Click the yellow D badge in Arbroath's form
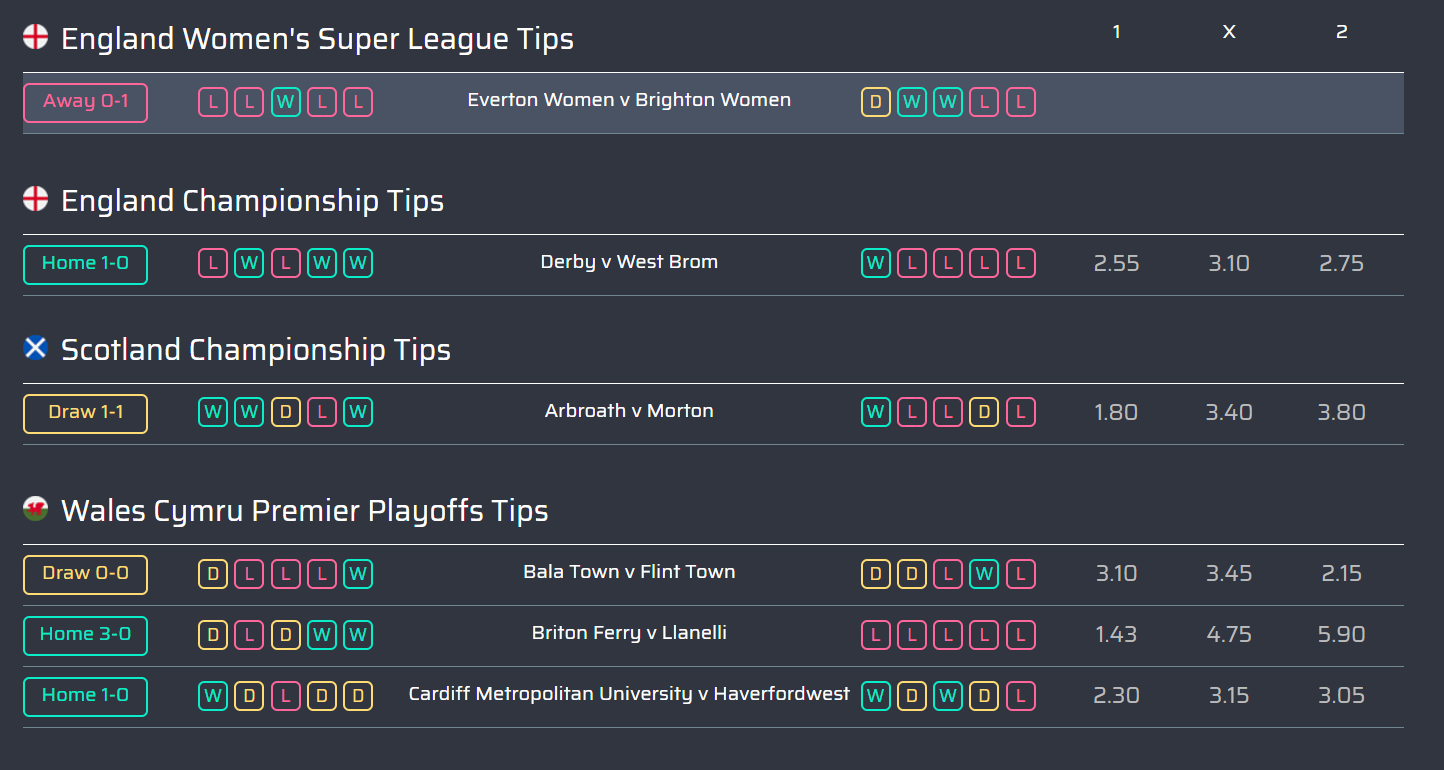The height and width of the screenshot is (770, 1444). 286,412
